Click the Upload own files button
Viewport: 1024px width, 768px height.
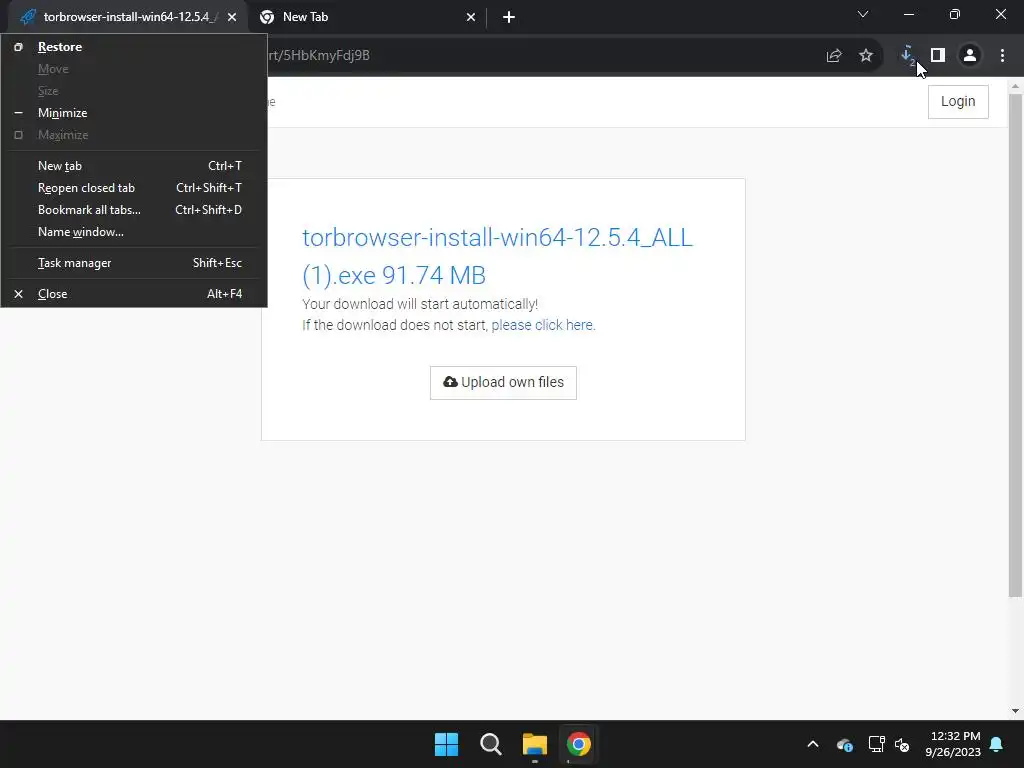[x=503, y=383]
